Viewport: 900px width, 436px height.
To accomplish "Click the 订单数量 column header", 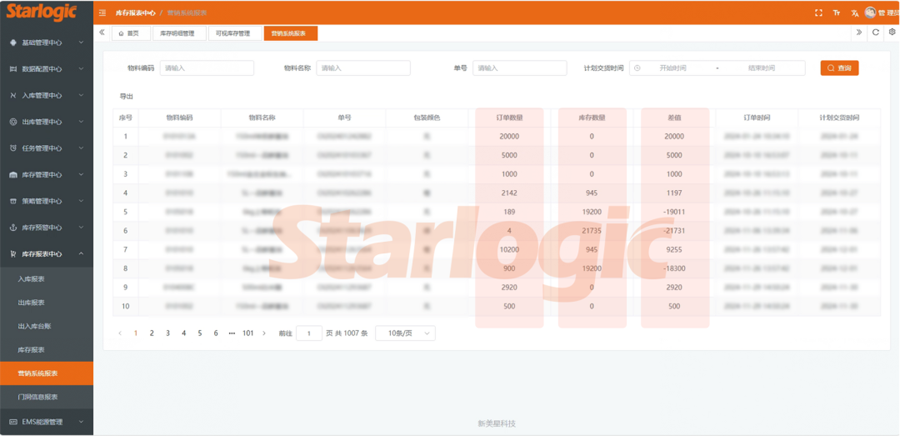I will point(509,118).
